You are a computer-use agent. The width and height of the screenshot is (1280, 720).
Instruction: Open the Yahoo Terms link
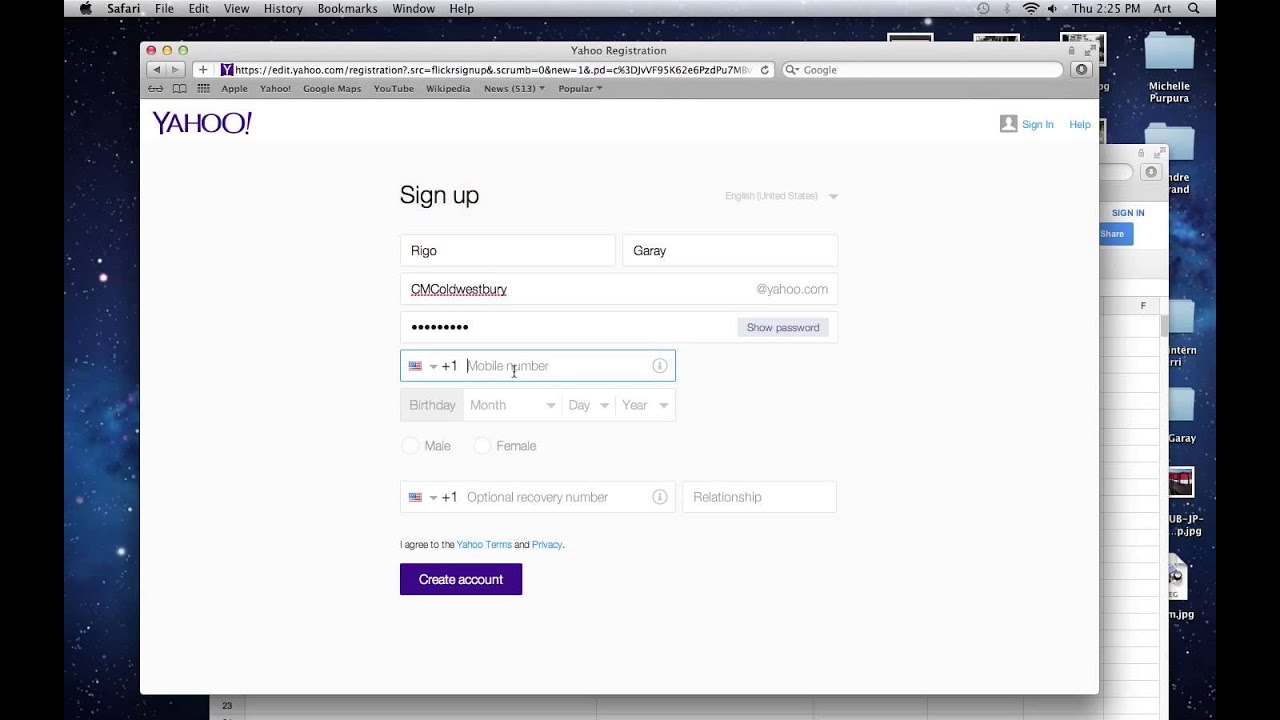[x=484, y=545]
